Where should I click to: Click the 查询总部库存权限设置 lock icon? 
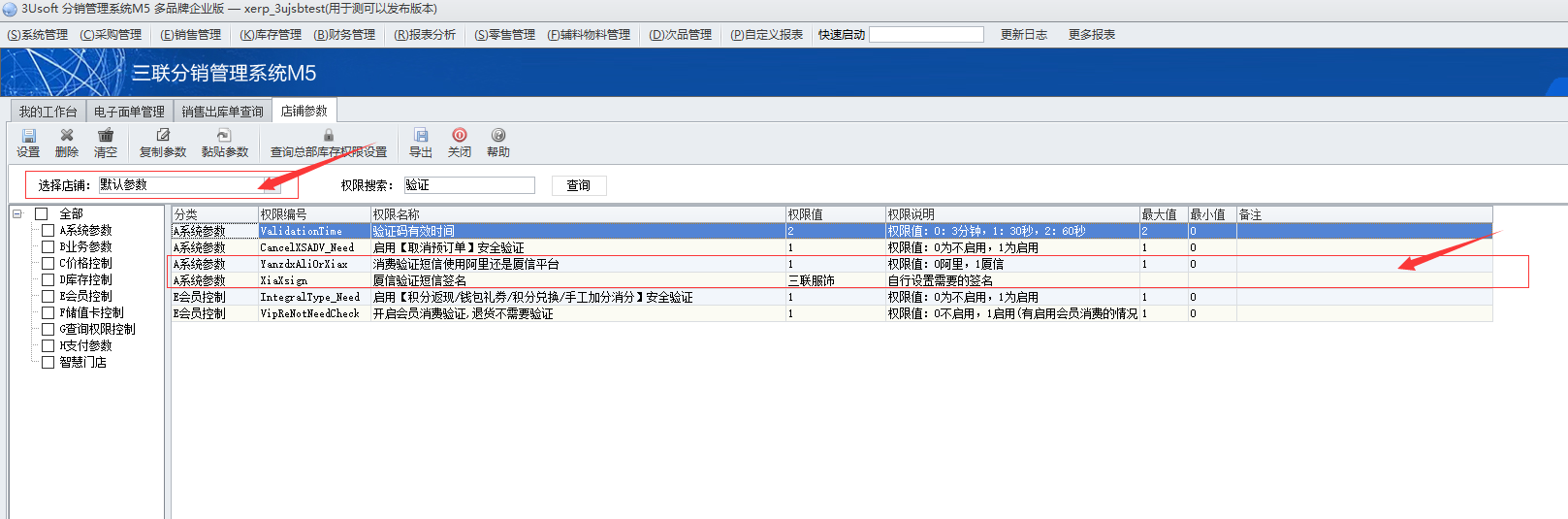(x=329, y=135)
